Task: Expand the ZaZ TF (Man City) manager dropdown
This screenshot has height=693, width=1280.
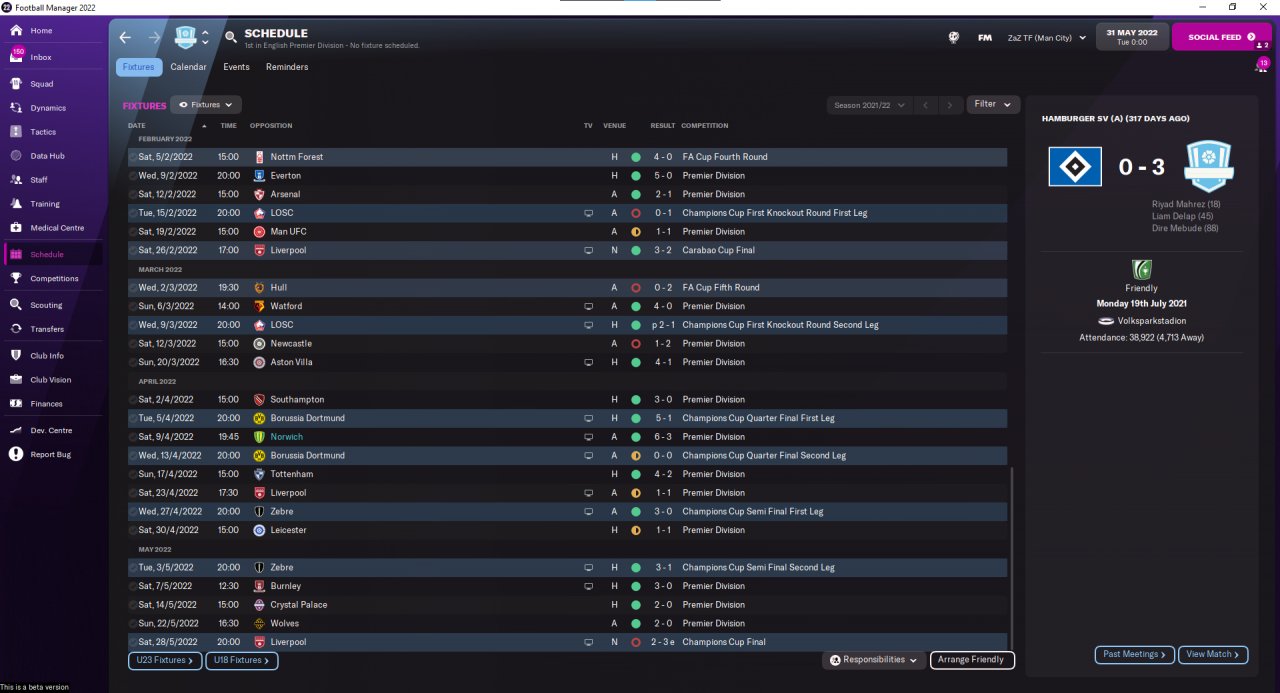Action: pos(1046,38)
